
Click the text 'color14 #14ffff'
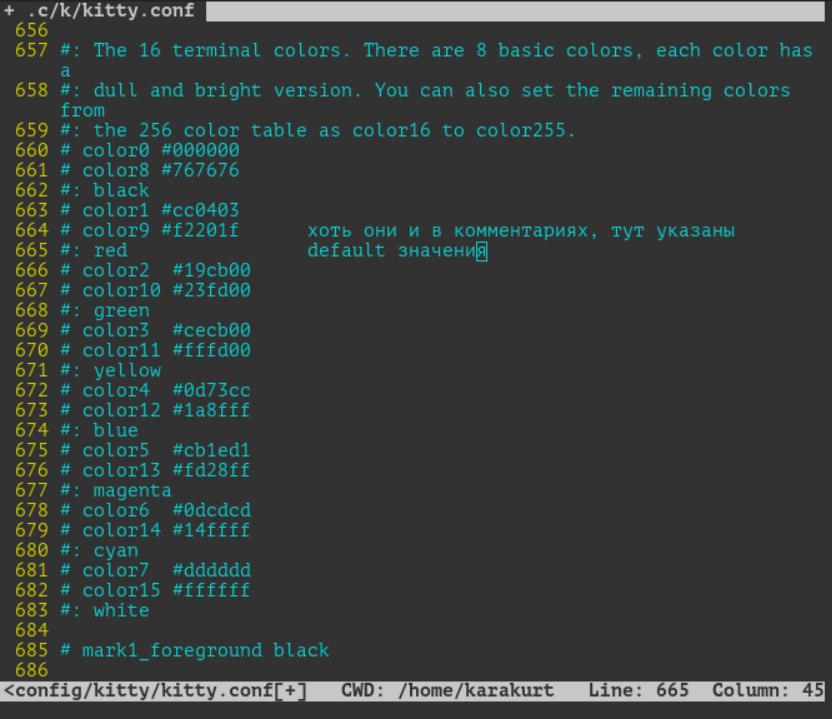167,530
